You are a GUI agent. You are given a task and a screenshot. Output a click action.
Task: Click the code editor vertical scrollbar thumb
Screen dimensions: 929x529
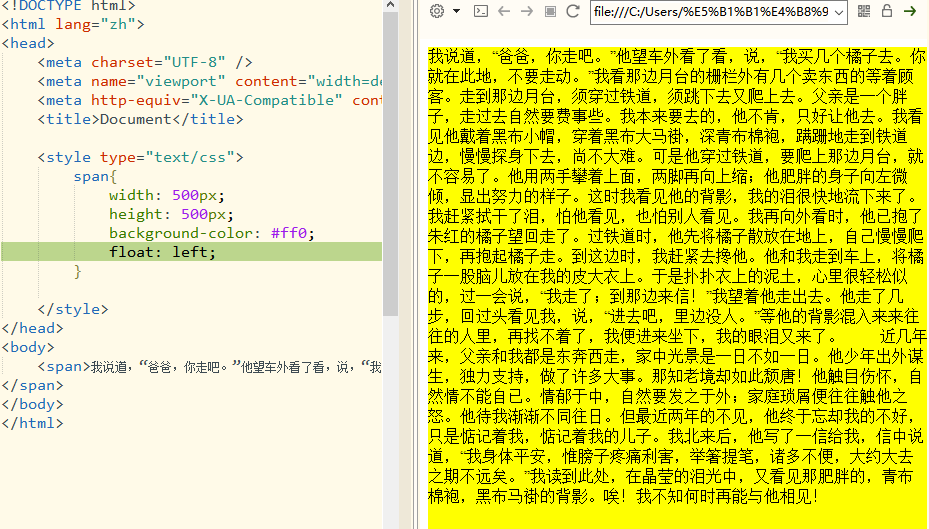(x=390, y=163)
